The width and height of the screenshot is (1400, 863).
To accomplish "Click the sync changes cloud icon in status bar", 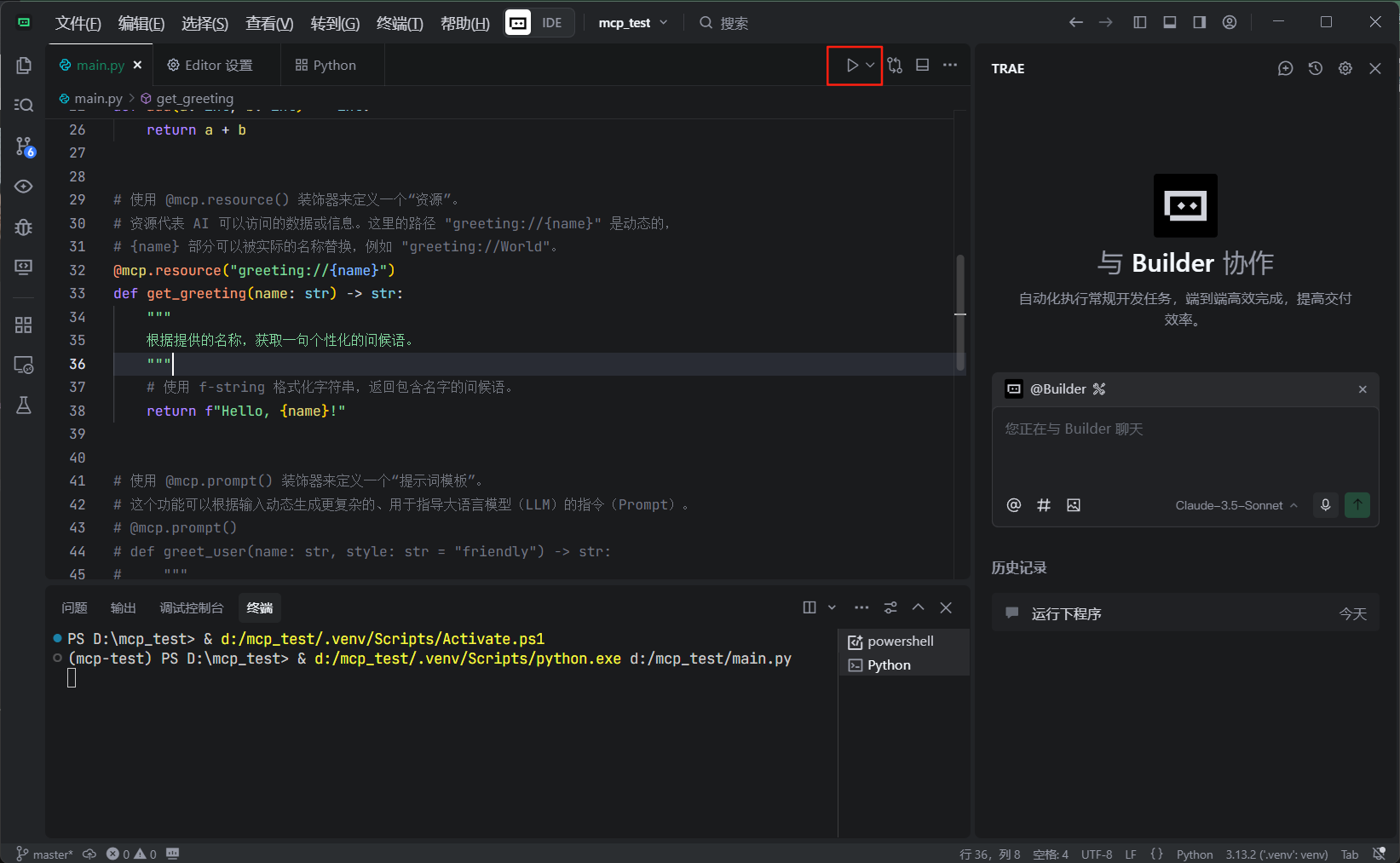I will click(x=89, y=854).
